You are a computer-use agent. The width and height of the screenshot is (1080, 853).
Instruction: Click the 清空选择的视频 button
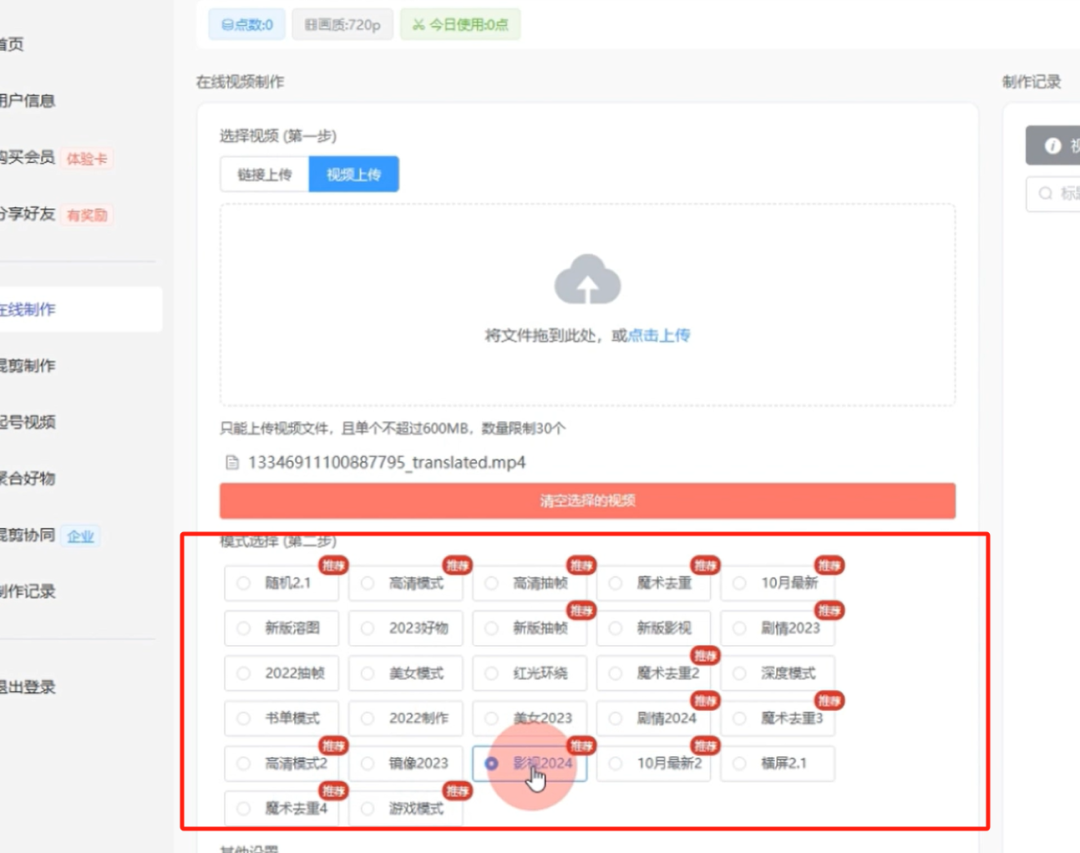[588, 501]
